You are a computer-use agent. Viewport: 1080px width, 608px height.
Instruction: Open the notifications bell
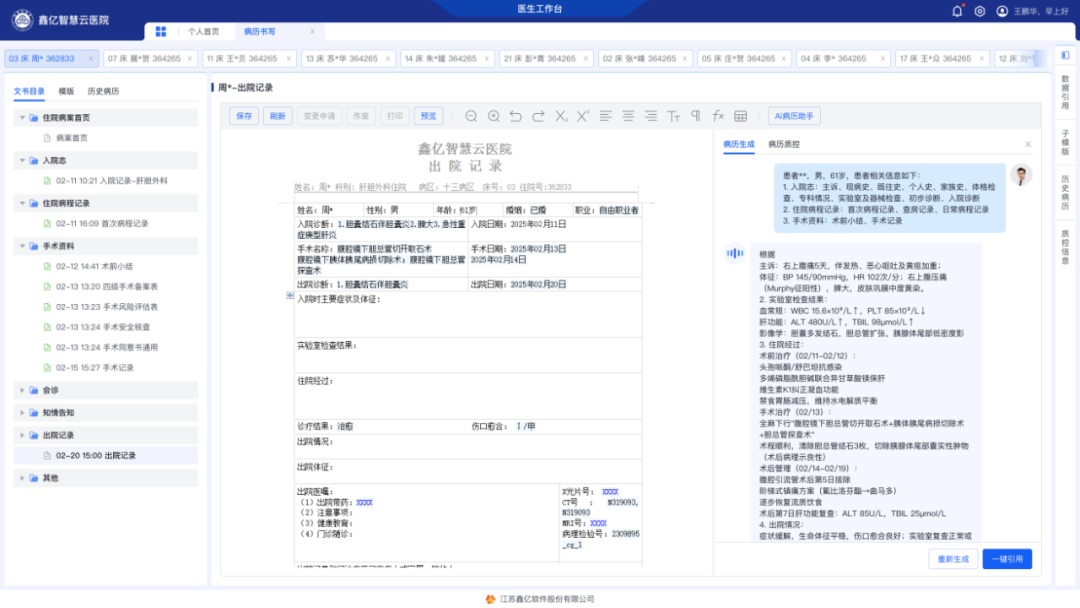point(957,11)
